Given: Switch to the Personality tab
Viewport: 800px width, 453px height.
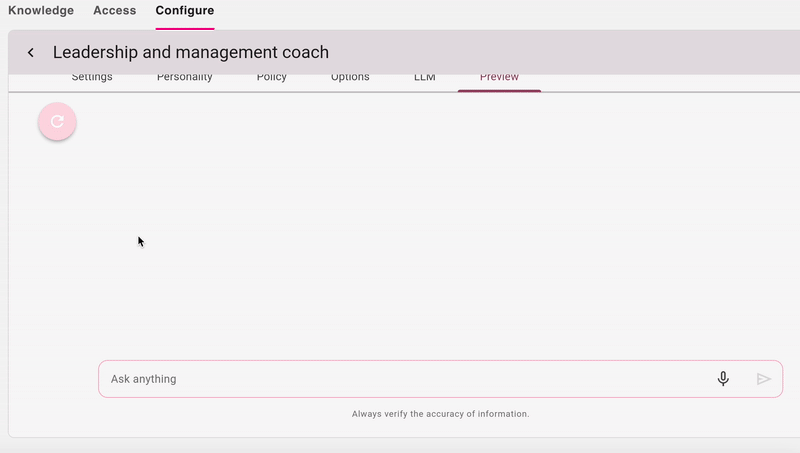Looking at the screenshot, I should pyautogui.click(x=185, y=79).
